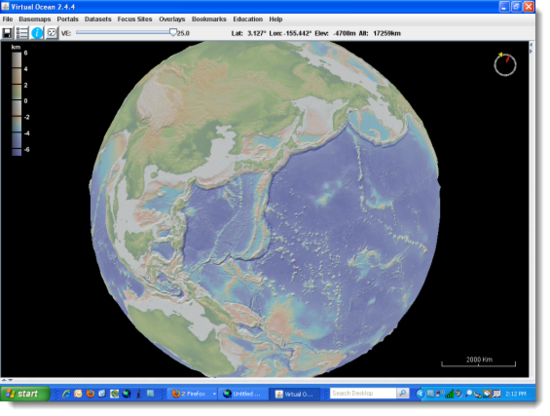Open the Basemaps menu
The image size is (550, 416).
coord(35,19)
